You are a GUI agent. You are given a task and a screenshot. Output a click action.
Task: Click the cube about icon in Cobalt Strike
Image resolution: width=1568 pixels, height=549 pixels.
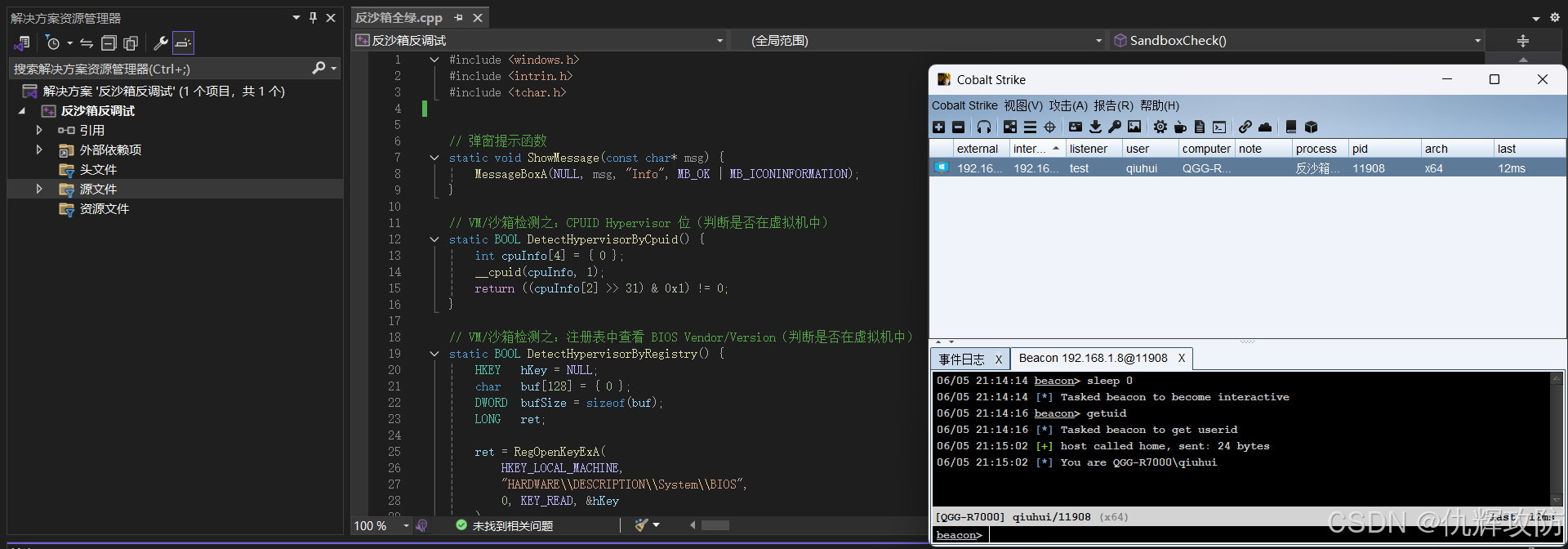[1311, 127]
